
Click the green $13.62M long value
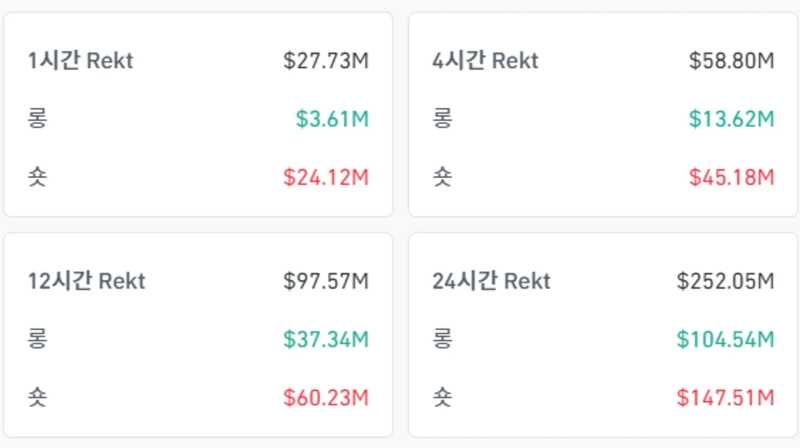pyautogui.click(x=732, y=119)
